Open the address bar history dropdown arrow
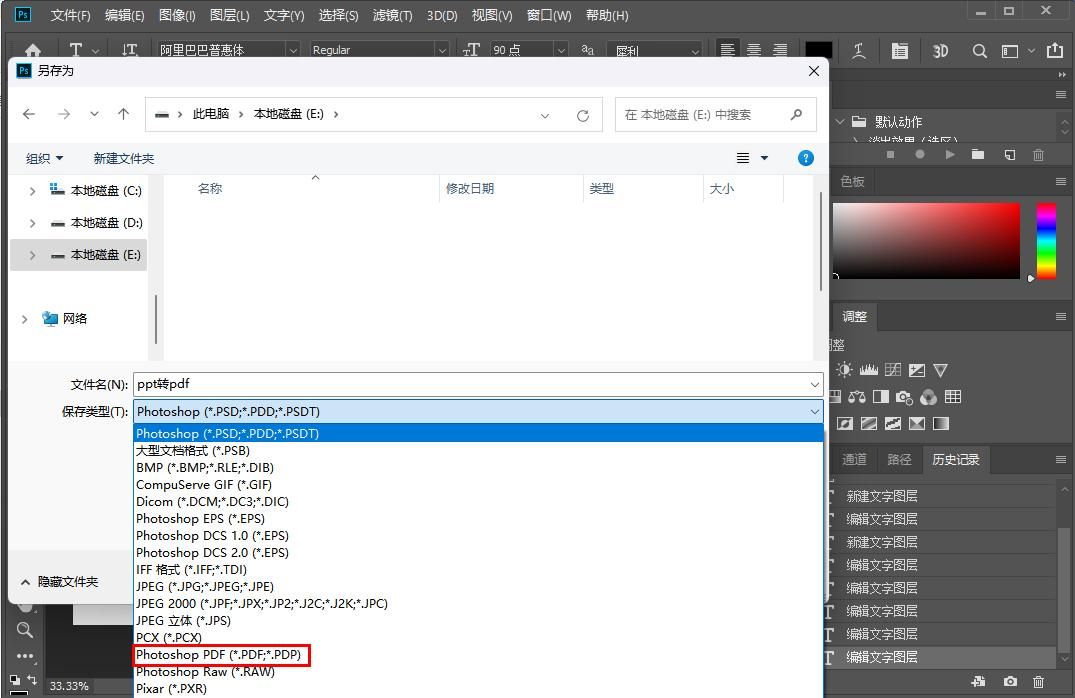The image size is (1075, 698). [545, 115]
